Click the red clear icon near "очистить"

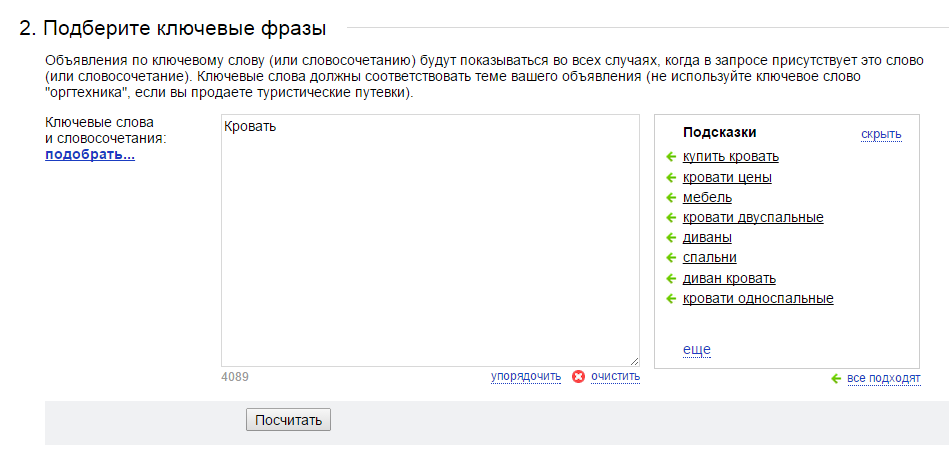(579, 377)
